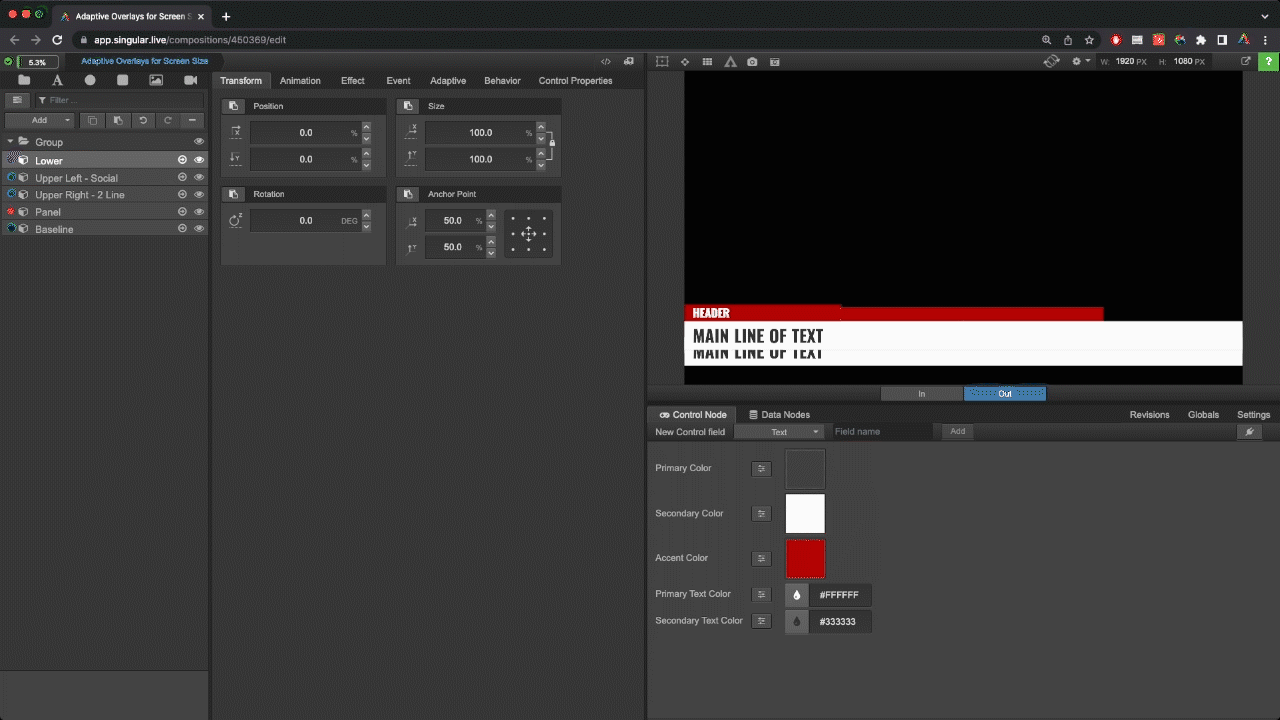Open the Data Nodes tab
Screen dimensions: 1280x720
(779, 414)
